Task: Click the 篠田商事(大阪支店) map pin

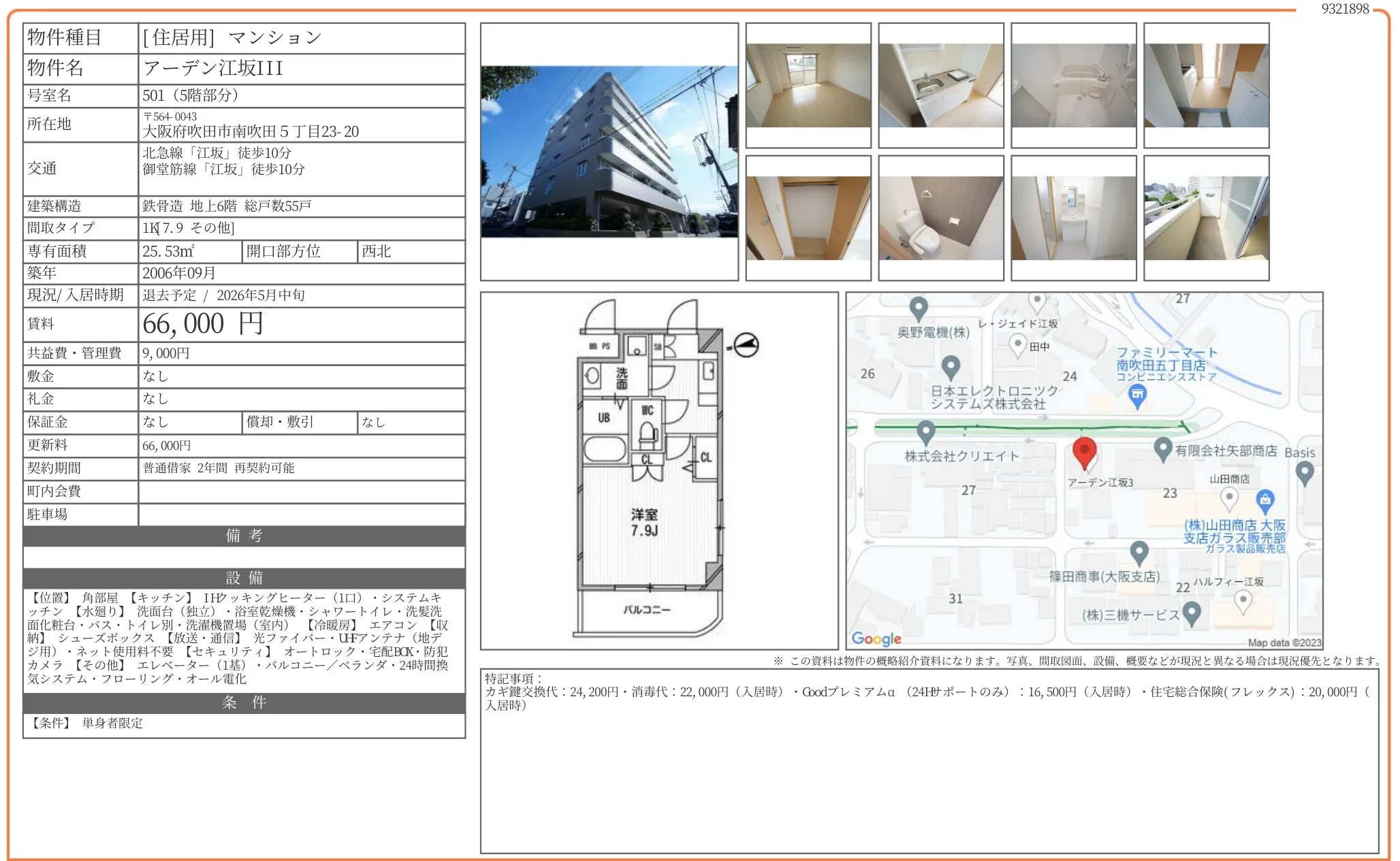Action: 1139,552
